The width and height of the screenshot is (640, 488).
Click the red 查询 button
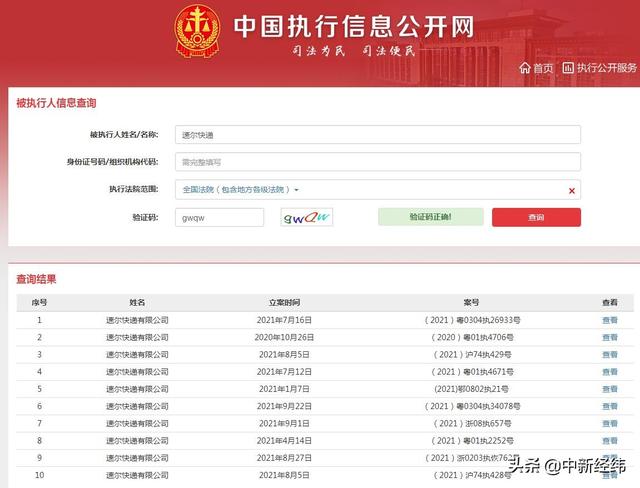click(x=536, y=217)
